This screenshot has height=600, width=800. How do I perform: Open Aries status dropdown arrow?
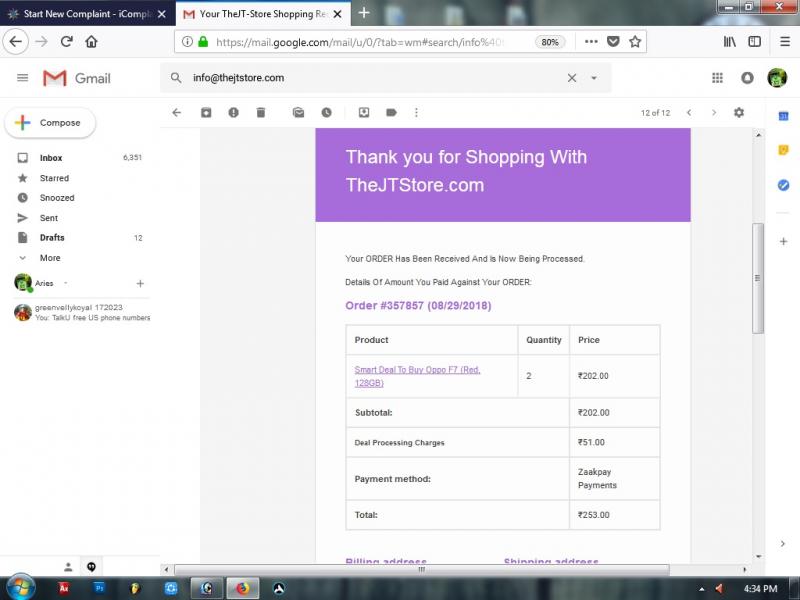66,283
